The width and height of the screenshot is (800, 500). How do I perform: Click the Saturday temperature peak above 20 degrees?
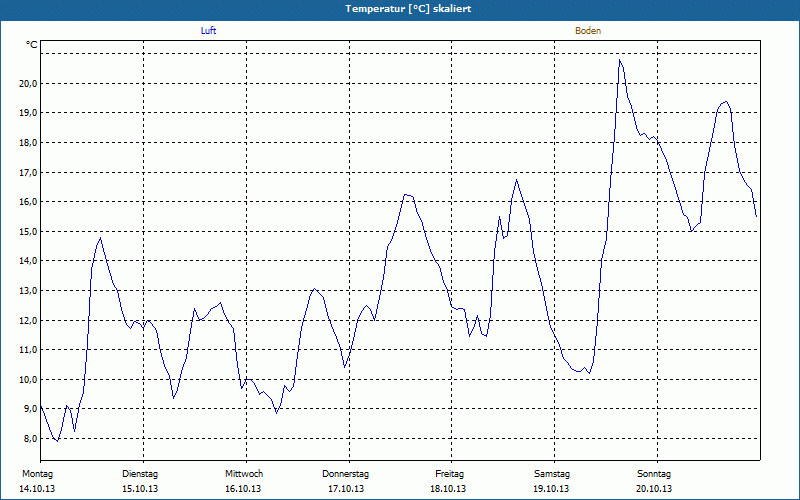(620, 60)
